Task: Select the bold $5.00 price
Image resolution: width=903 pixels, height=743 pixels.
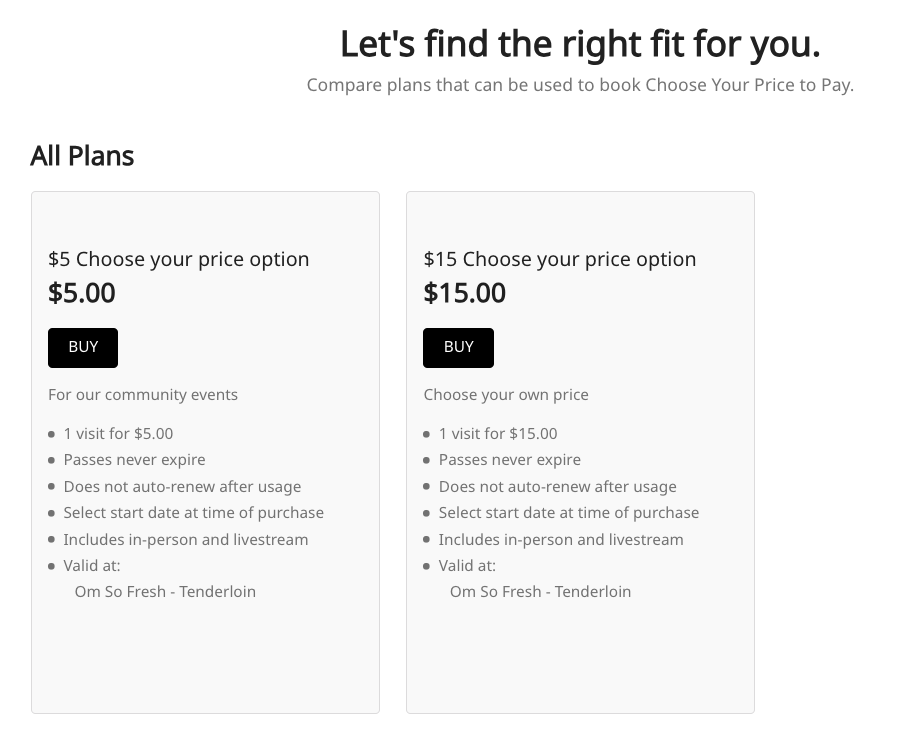Action: [82, 293]
